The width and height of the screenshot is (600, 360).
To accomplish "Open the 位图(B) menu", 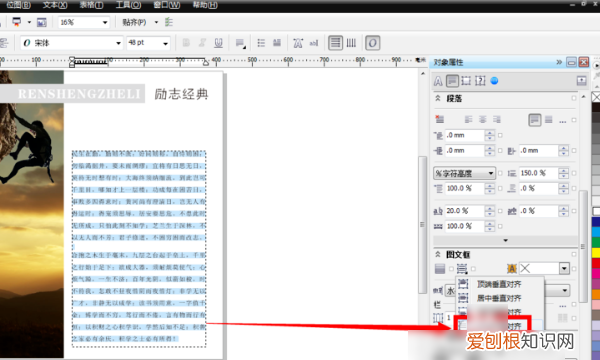I will 18,5.
